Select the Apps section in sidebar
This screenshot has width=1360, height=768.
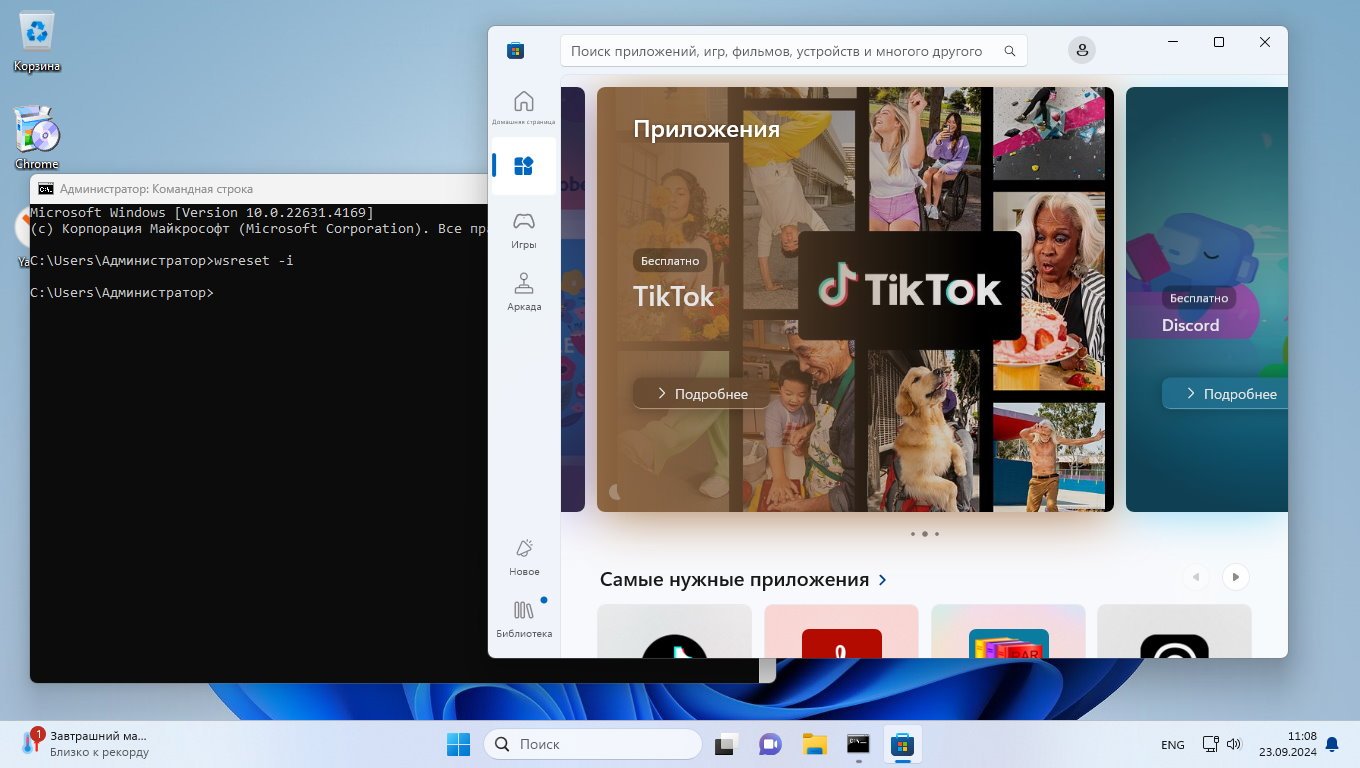click(523, 166)
